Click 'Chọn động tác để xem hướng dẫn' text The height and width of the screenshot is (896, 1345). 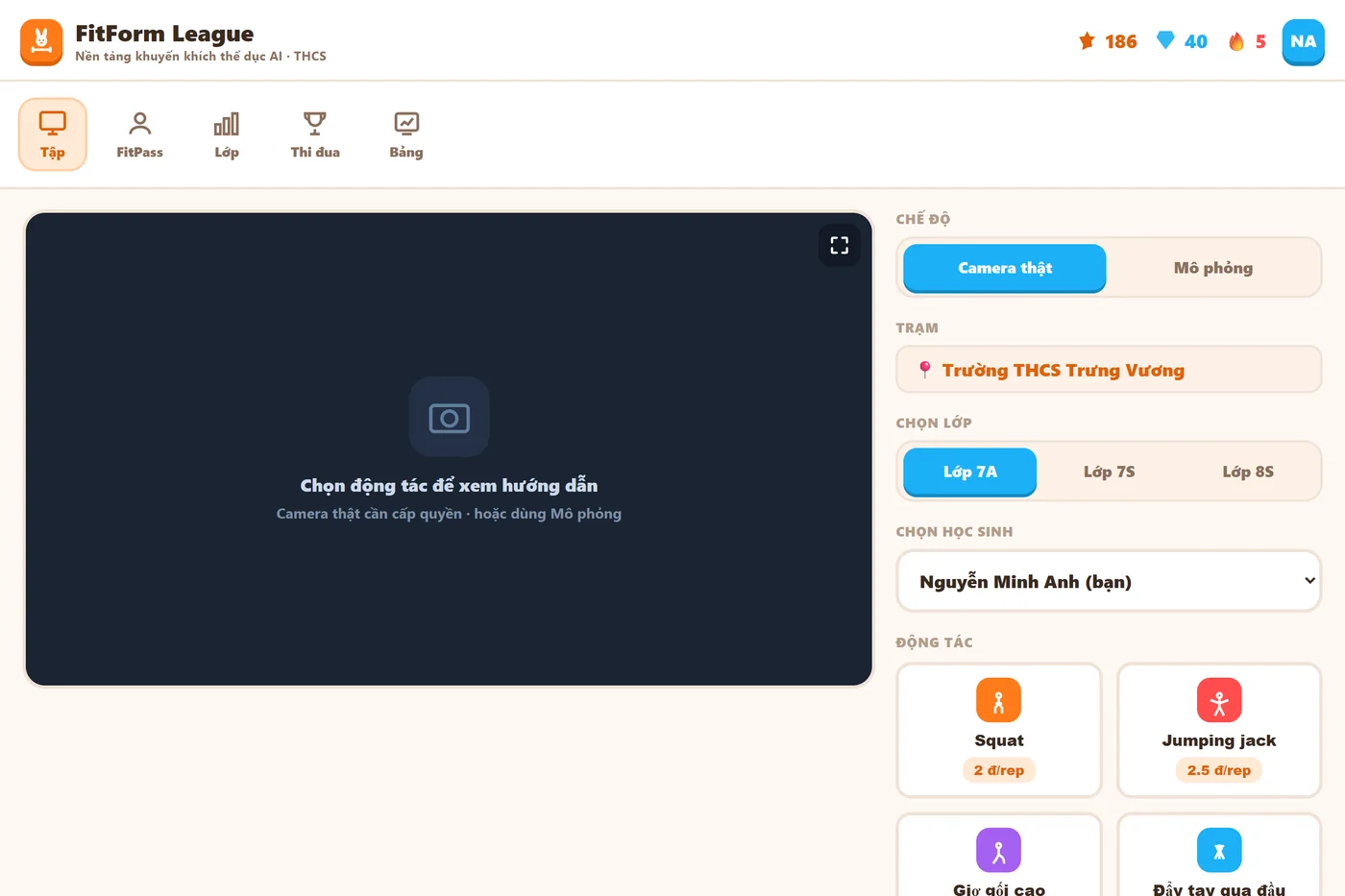click(x=449, y=486)
